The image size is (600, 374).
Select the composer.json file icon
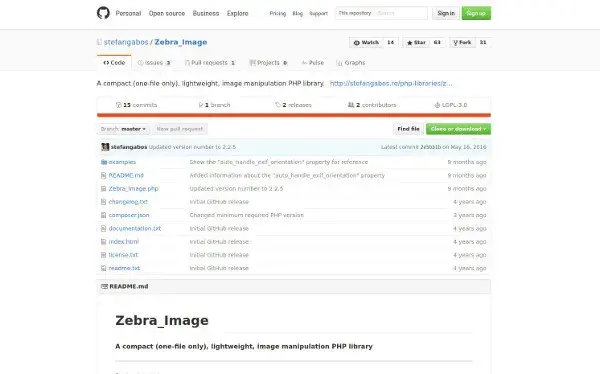(103, 215)
